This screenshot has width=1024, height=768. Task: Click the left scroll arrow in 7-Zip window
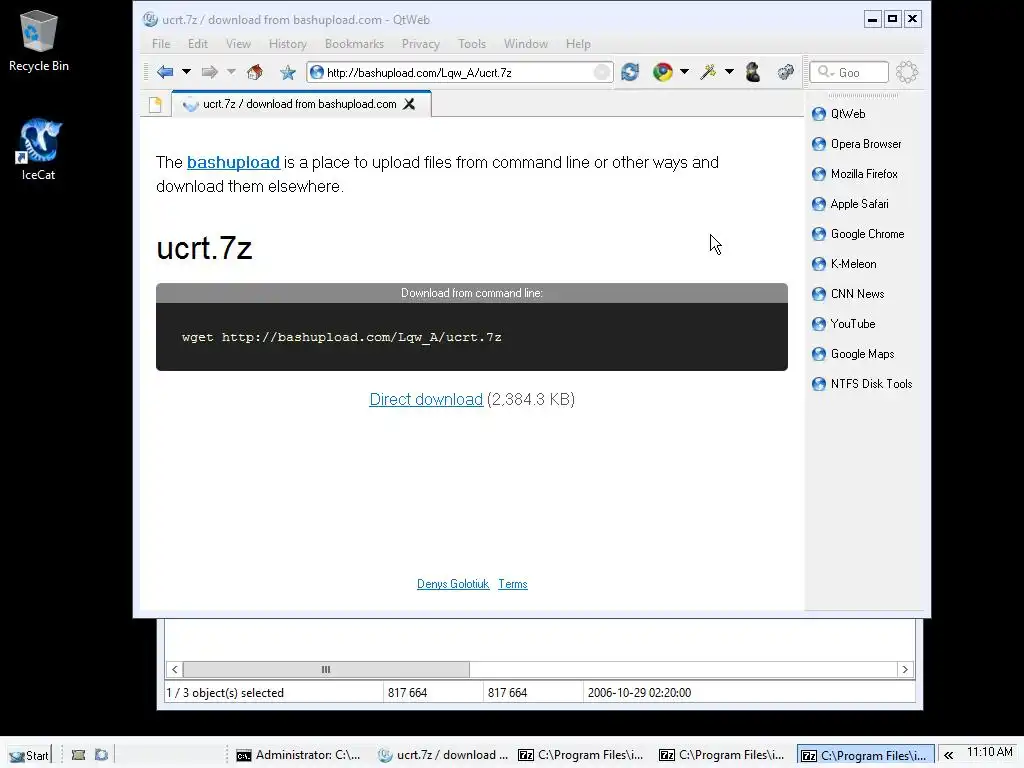click(174, 669)
